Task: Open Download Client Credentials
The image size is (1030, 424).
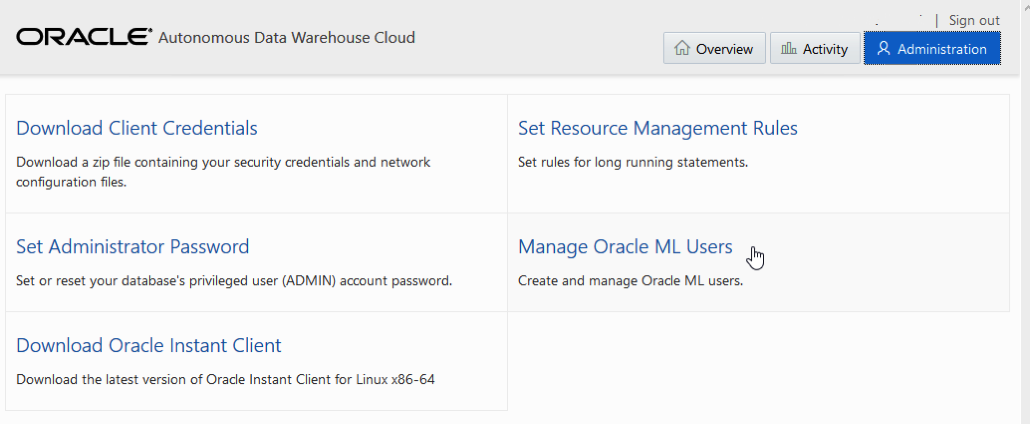Action: 137,128
